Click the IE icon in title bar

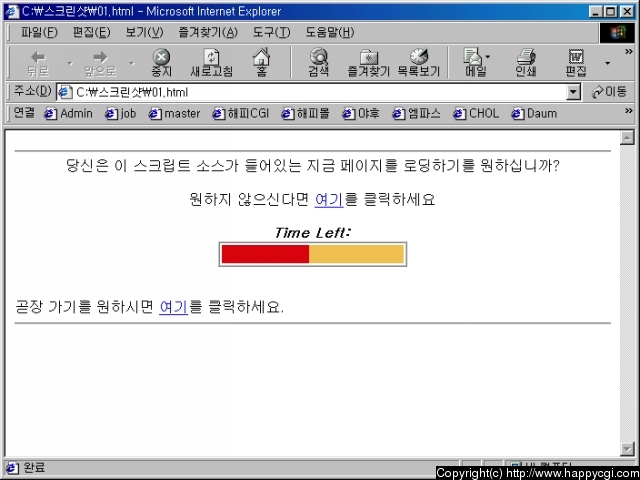[x=11, y=11]
